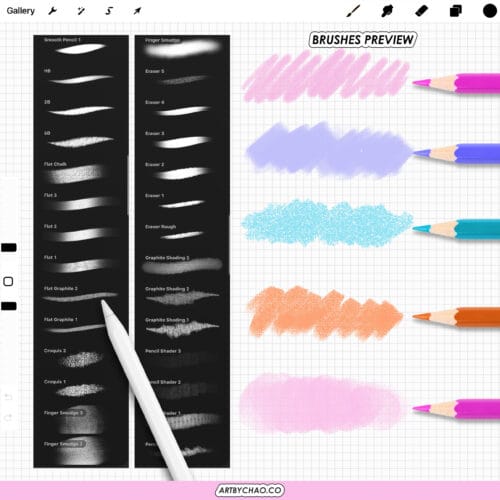Select the Eraser 4 brush
Image resolution: width=500 pixels, height=500 pixels.
tap(182, 108)
